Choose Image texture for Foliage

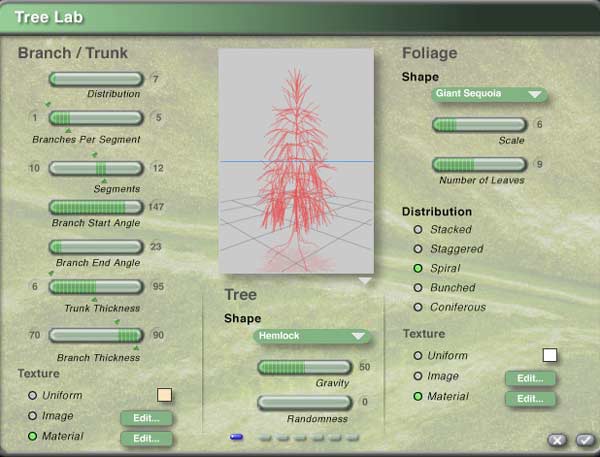(417, 376)
